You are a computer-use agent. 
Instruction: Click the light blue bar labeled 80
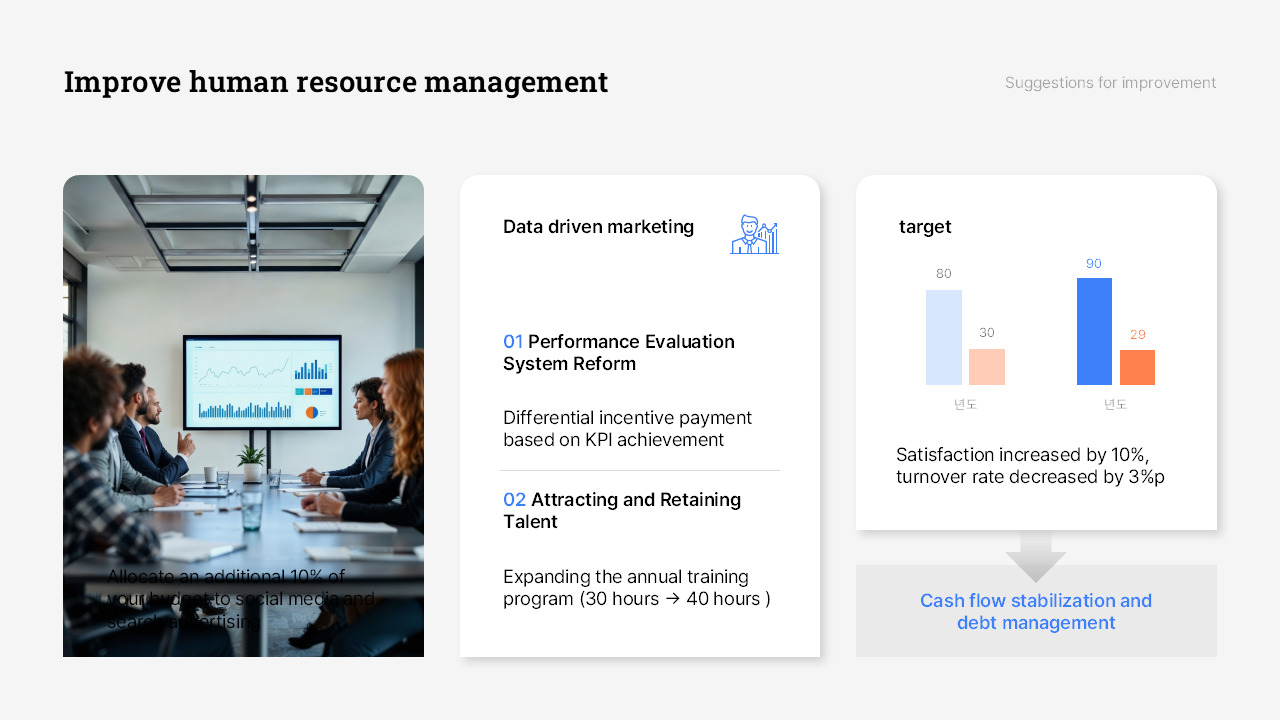[x=943, y=336]
